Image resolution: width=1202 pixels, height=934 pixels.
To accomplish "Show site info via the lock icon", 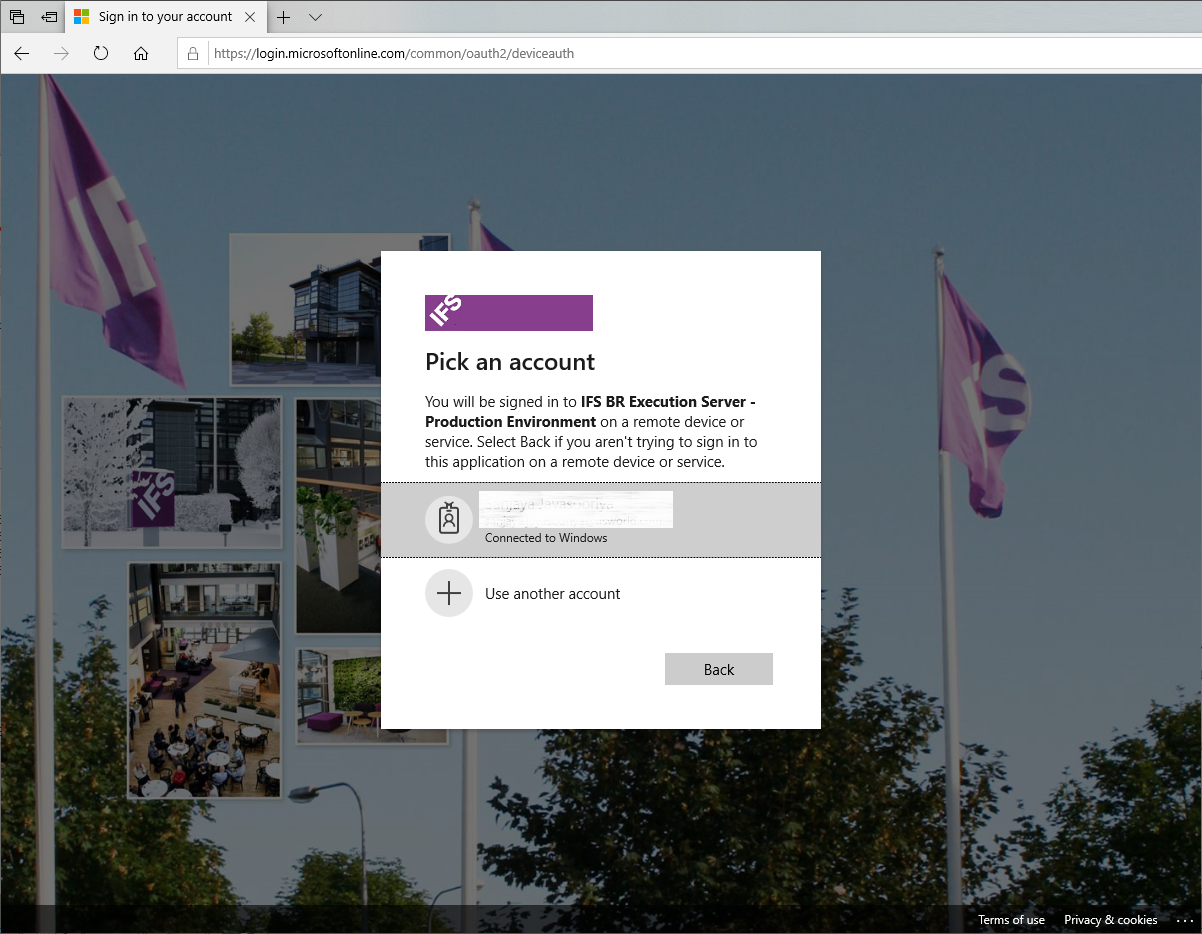I will (194, 54).
